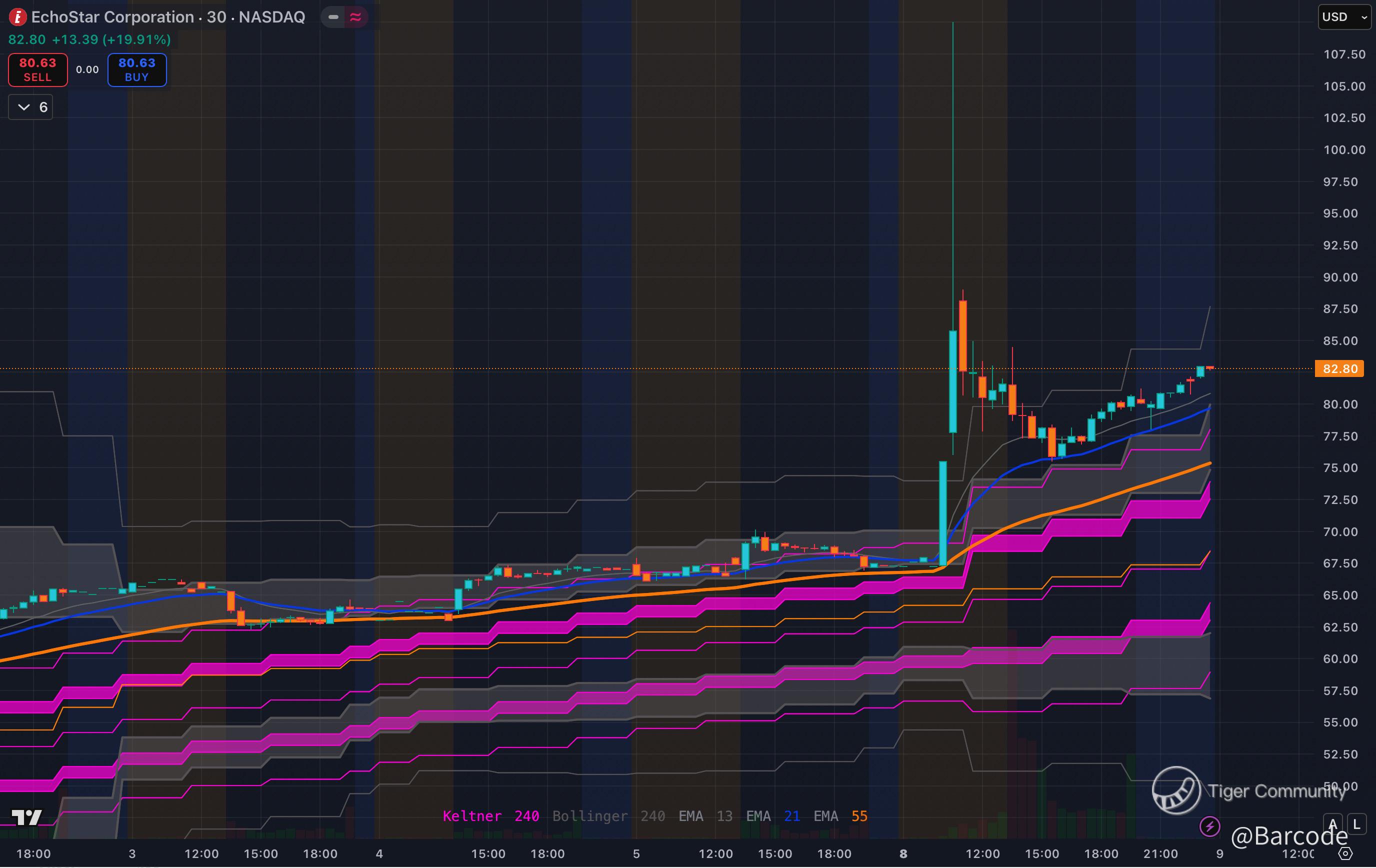Toggle the auto scale 'A' button
Viewport: 1376px width, 868px height.
click(1333, 824)
